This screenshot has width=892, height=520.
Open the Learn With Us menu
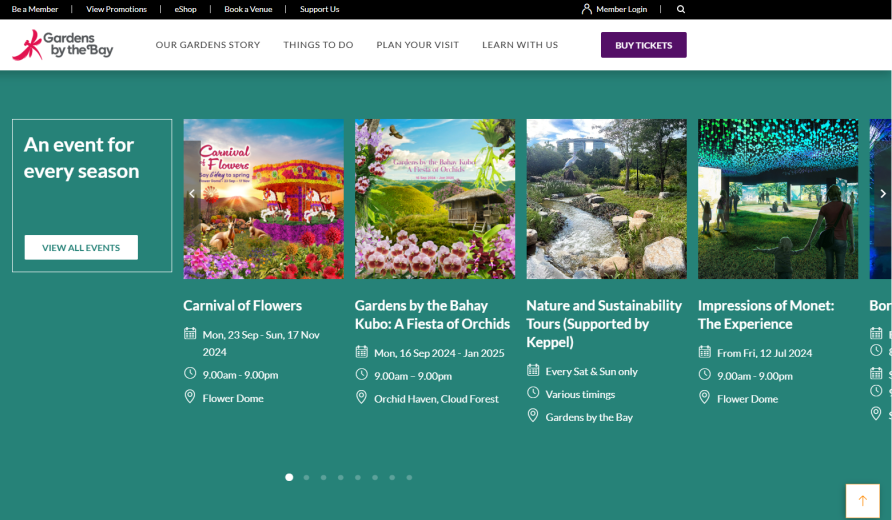[520, 45]
